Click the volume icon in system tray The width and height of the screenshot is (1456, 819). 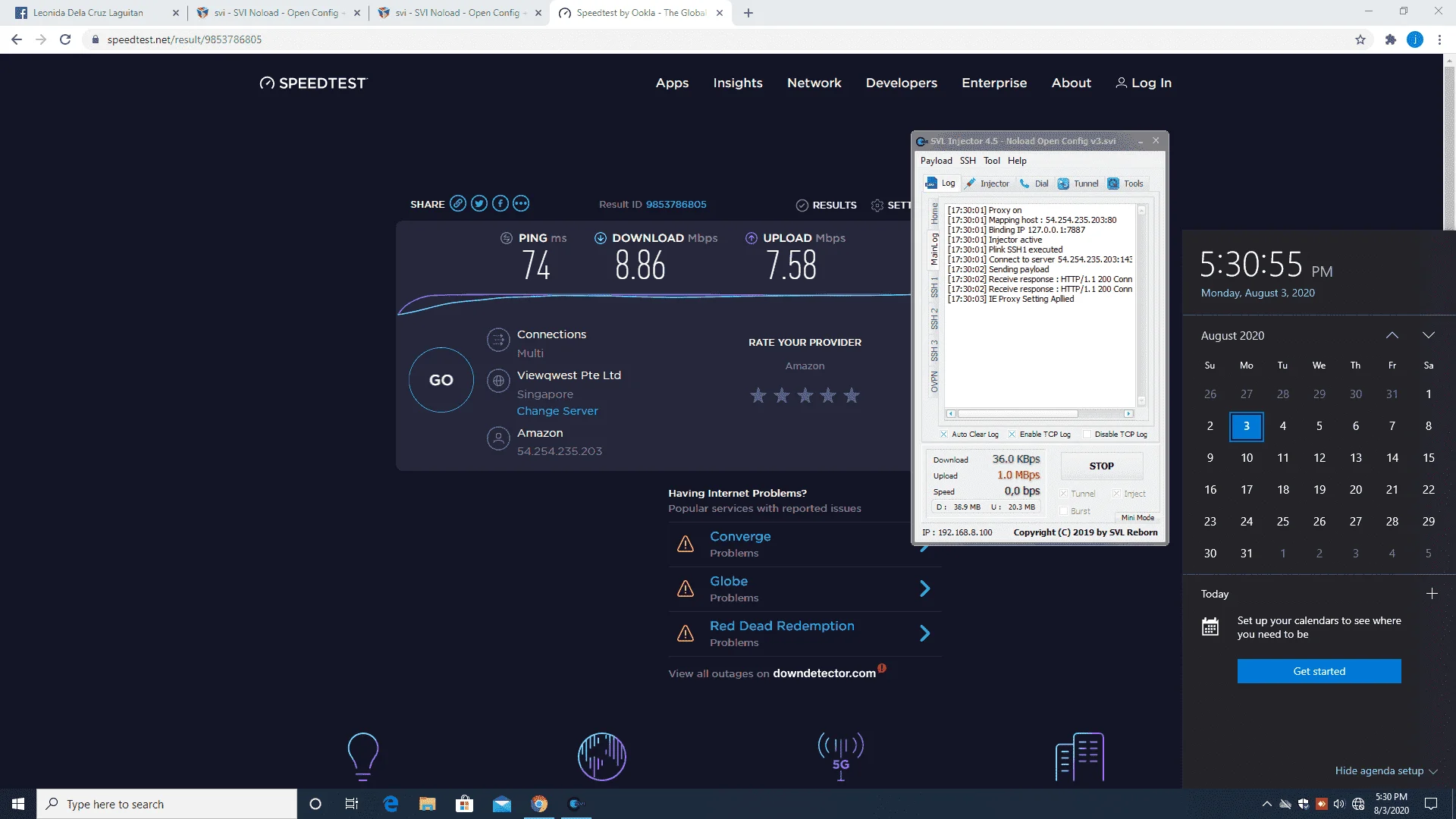[1338, 804]
